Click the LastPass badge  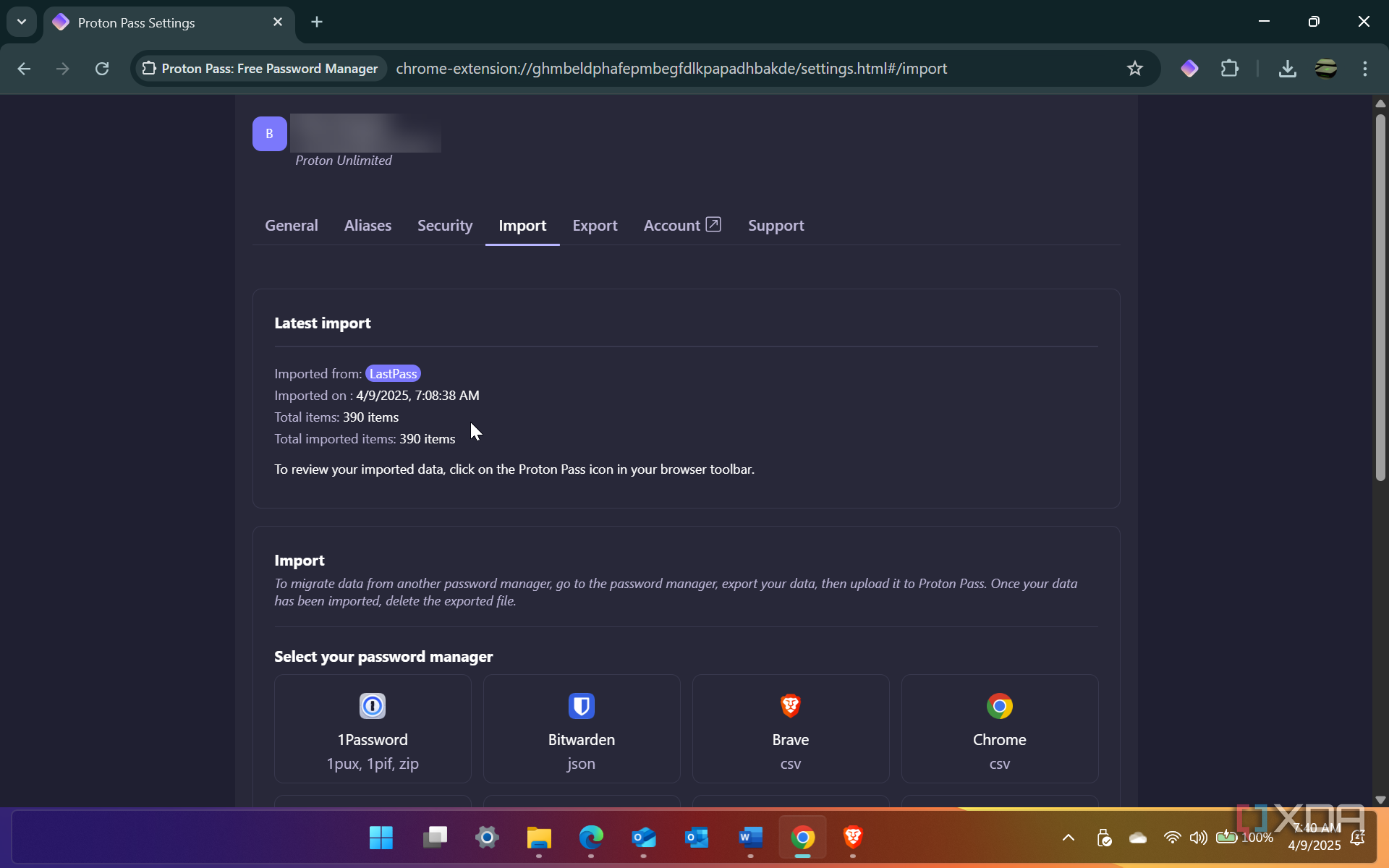point(393,374)
